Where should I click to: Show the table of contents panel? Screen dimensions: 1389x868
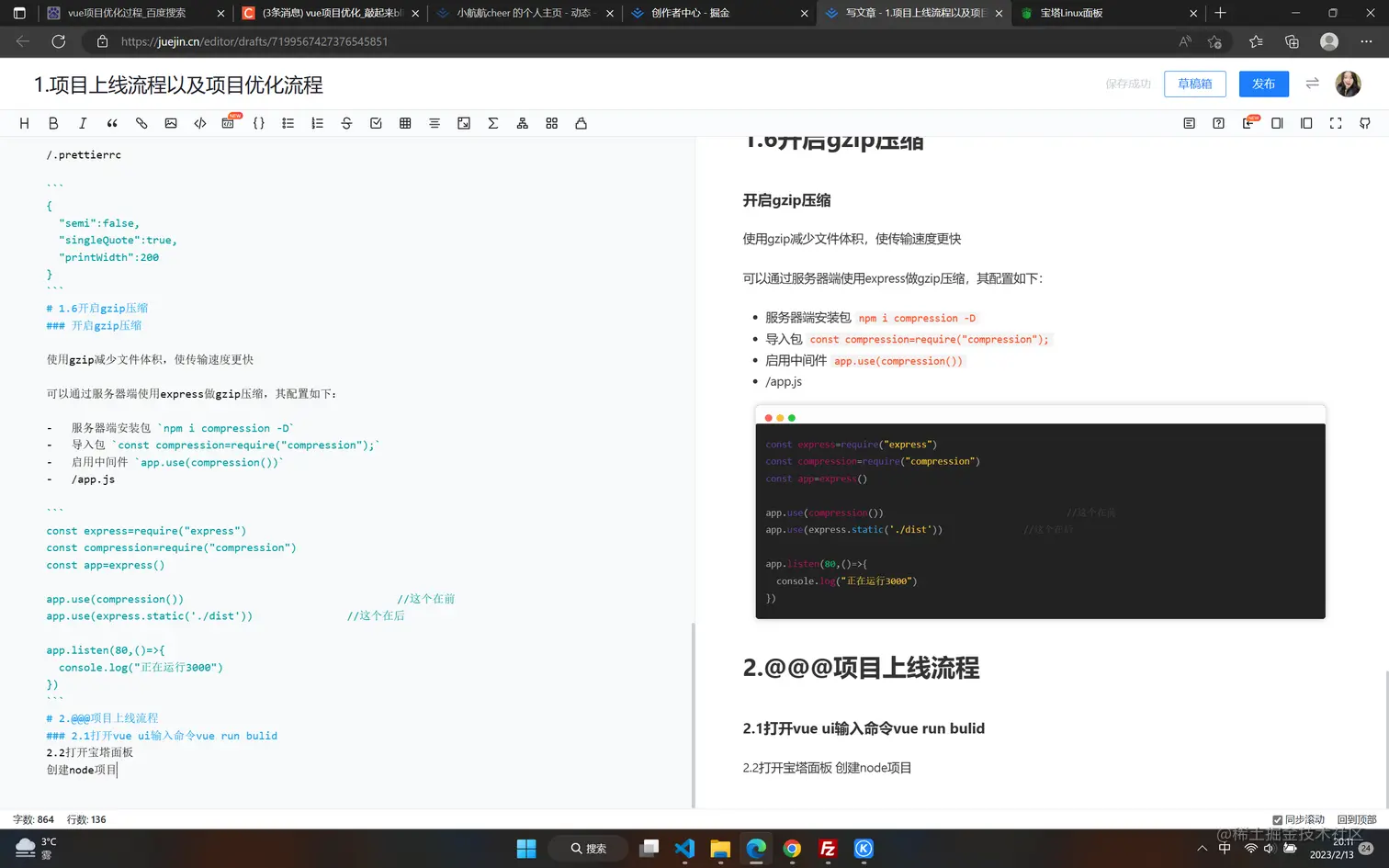click(x=1190, y=123)
